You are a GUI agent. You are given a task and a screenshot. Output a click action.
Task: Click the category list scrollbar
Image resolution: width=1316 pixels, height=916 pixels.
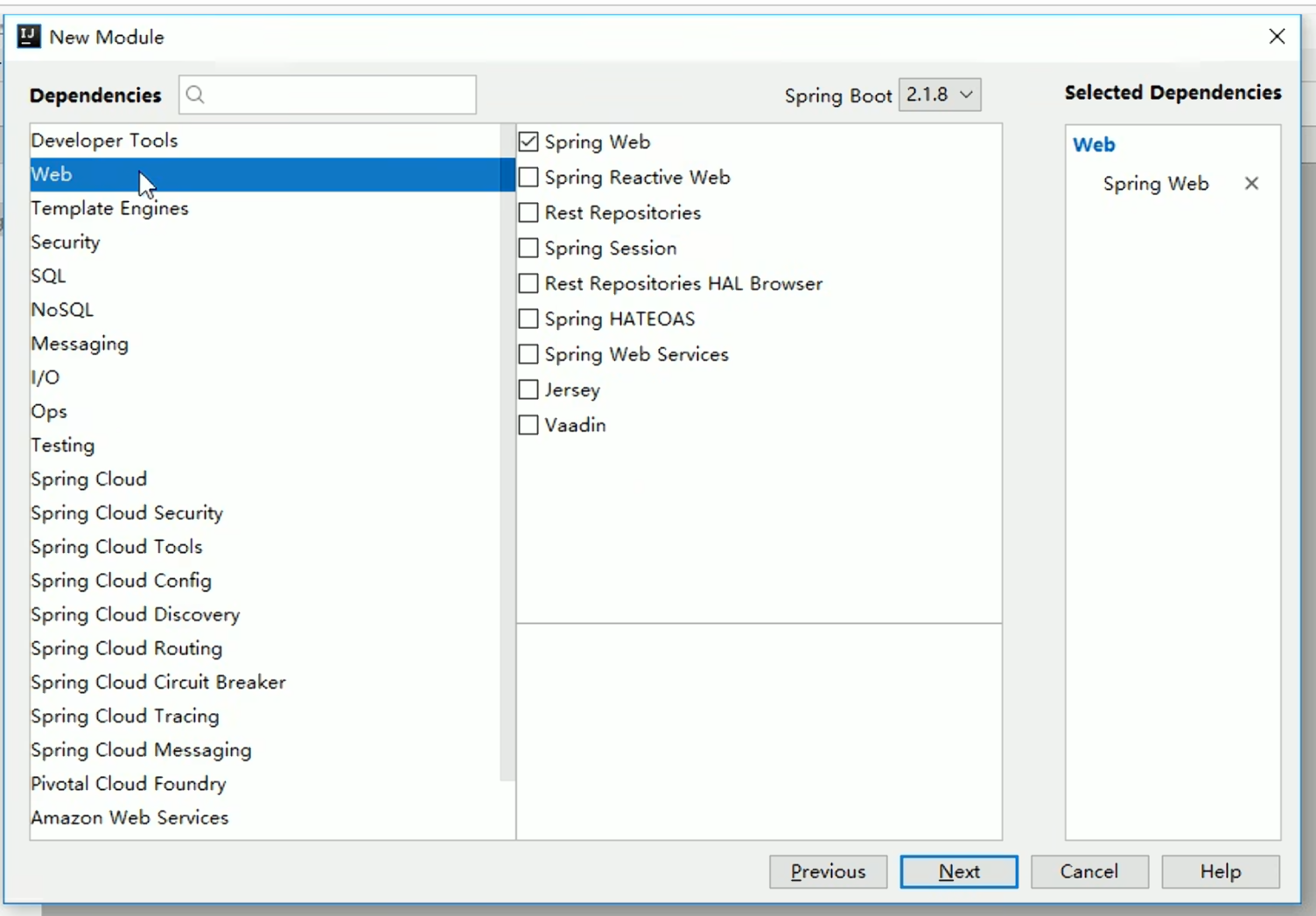tap(507, 451)
